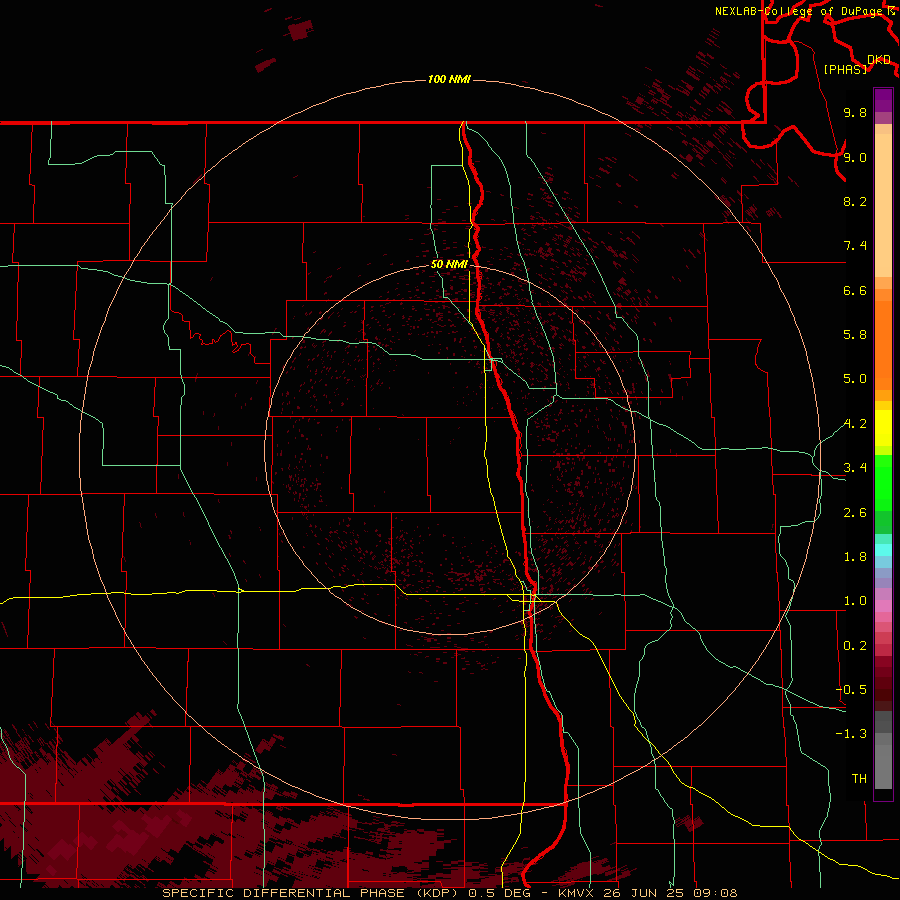
Task: Select the 4.2 scale value
Action: point(855,424)
